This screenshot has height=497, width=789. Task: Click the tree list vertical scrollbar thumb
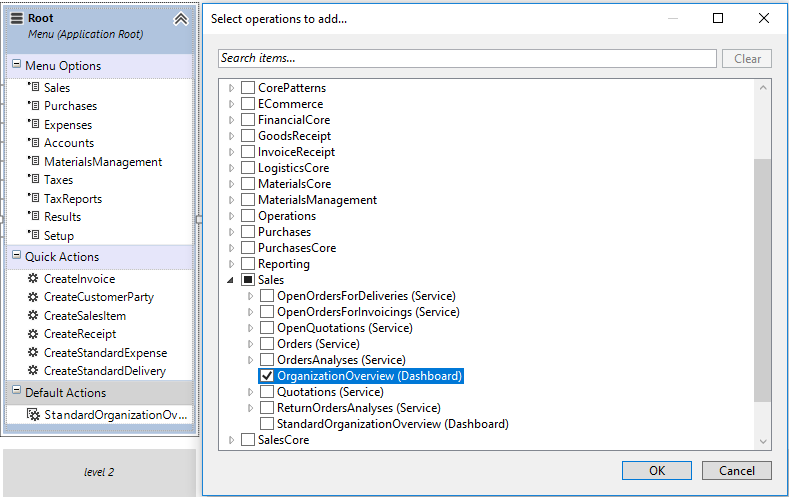[x=763, y=280]
